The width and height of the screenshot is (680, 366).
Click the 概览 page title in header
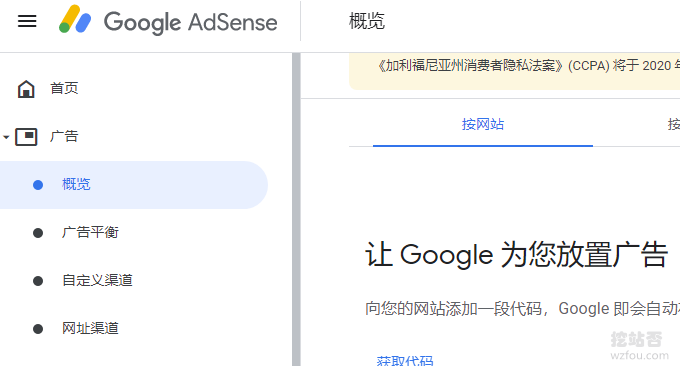[367, 21]
